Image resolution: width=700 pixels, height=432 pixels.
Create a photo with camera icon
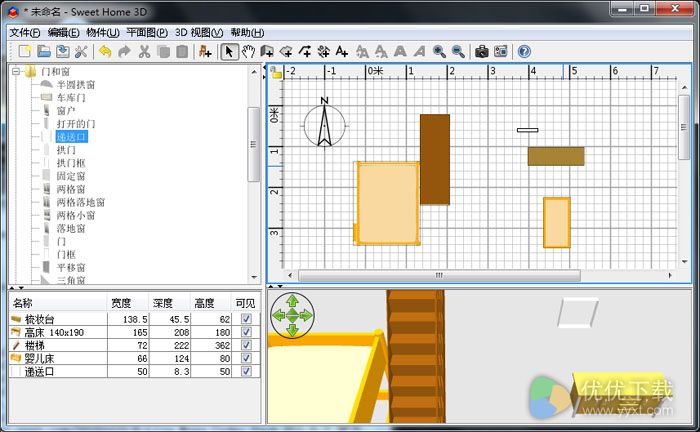[x=482, y=52]
